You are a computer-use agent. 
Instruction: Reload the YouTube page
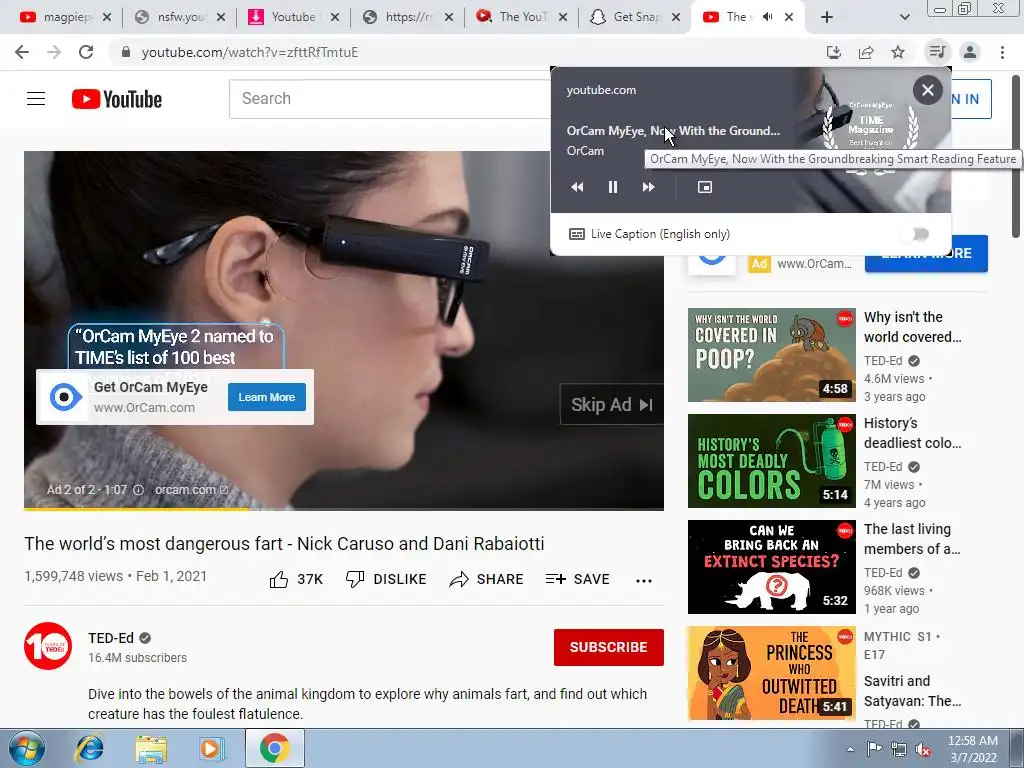coord(86,52)
